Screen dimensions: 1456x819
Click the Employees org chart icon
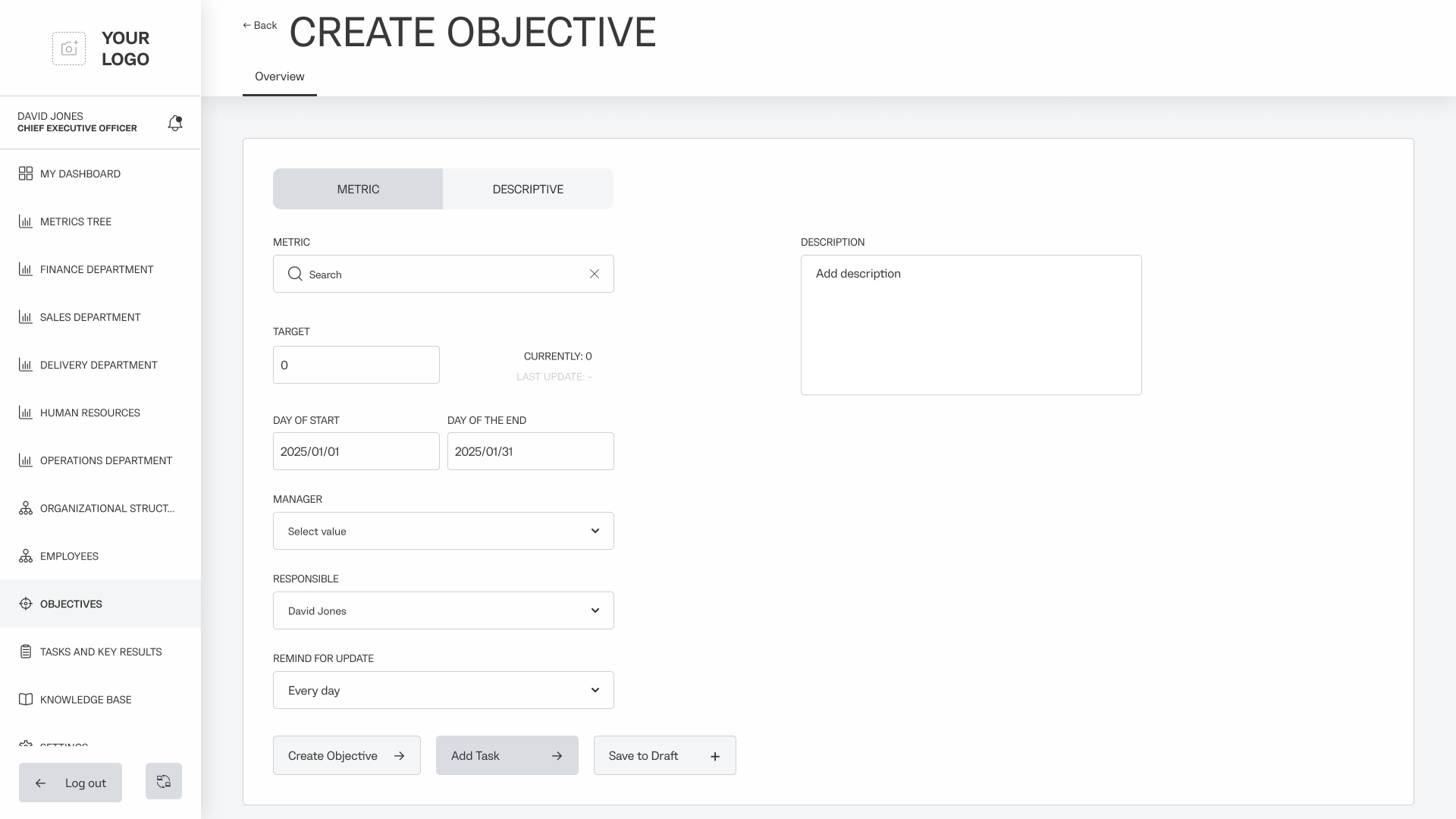tap(26, 556)
